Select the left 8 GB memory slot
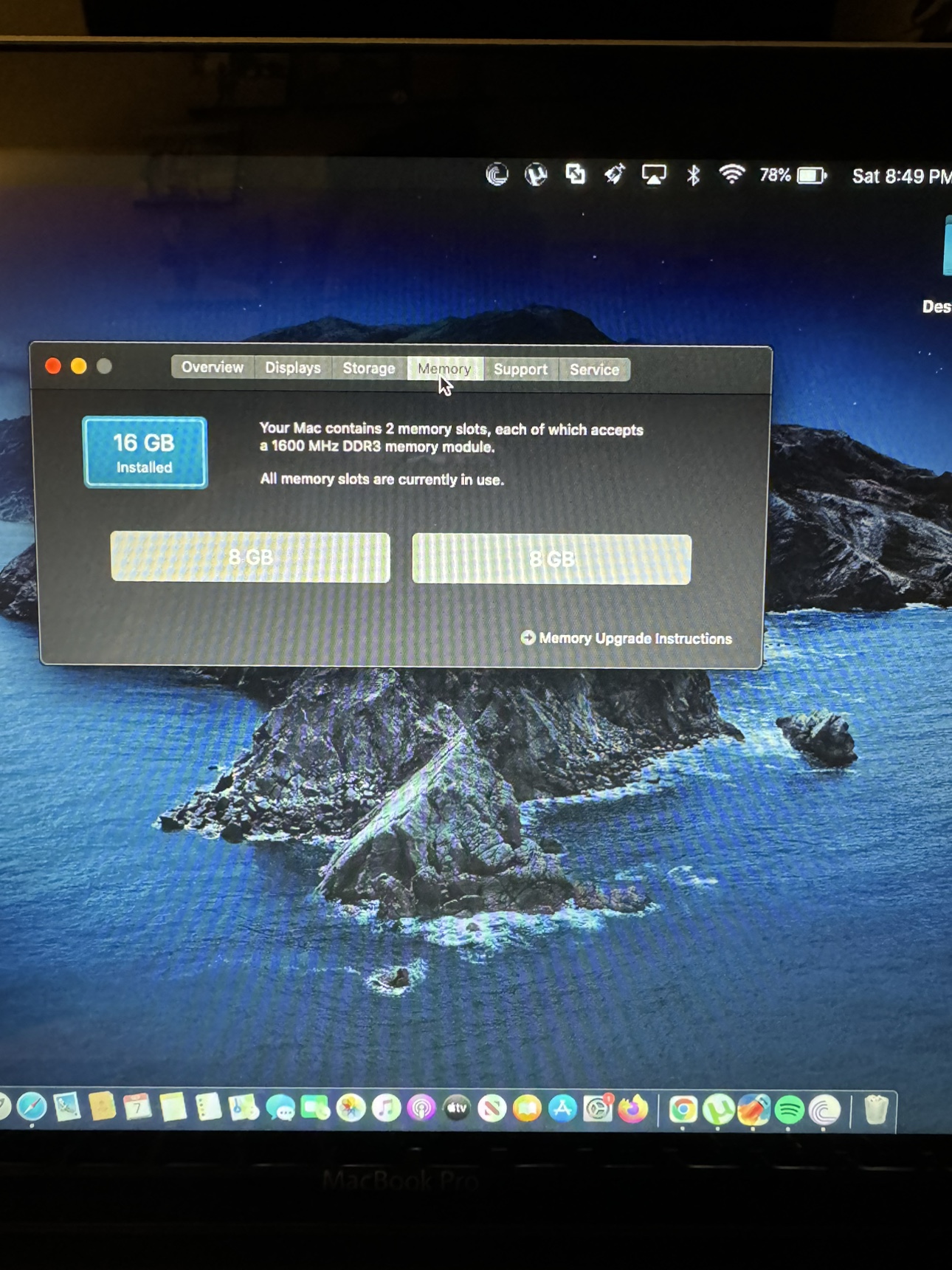 (x=250, y=557)
